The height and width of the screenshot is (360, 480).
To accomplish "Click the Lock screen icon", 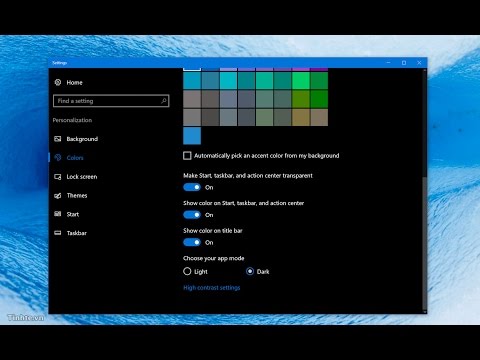I will (x=58, y=177).
